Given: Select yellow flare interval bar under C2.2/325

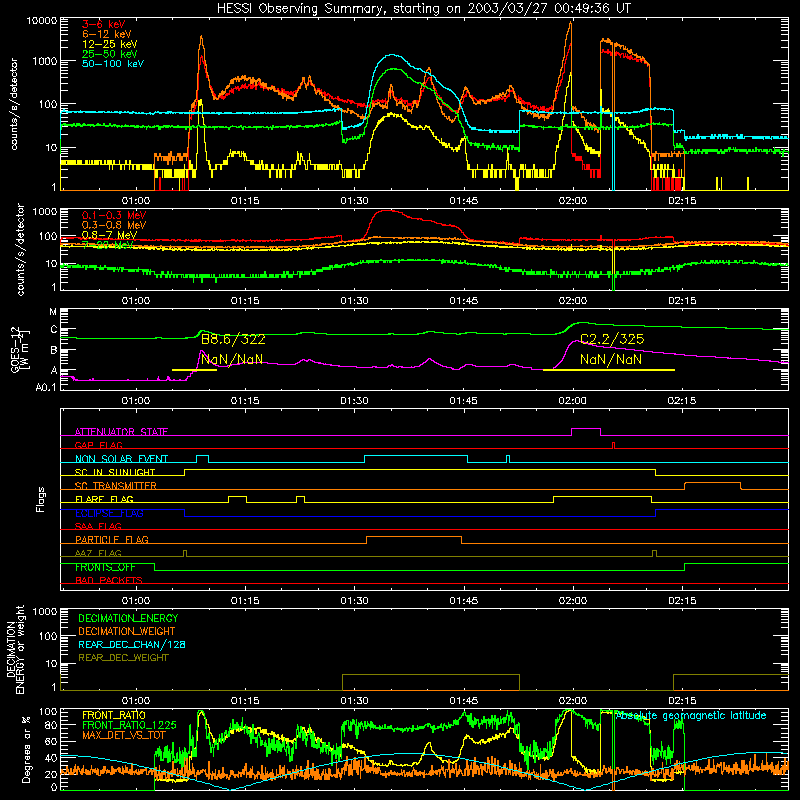Looking at the screenshot, I should (609, 370).
